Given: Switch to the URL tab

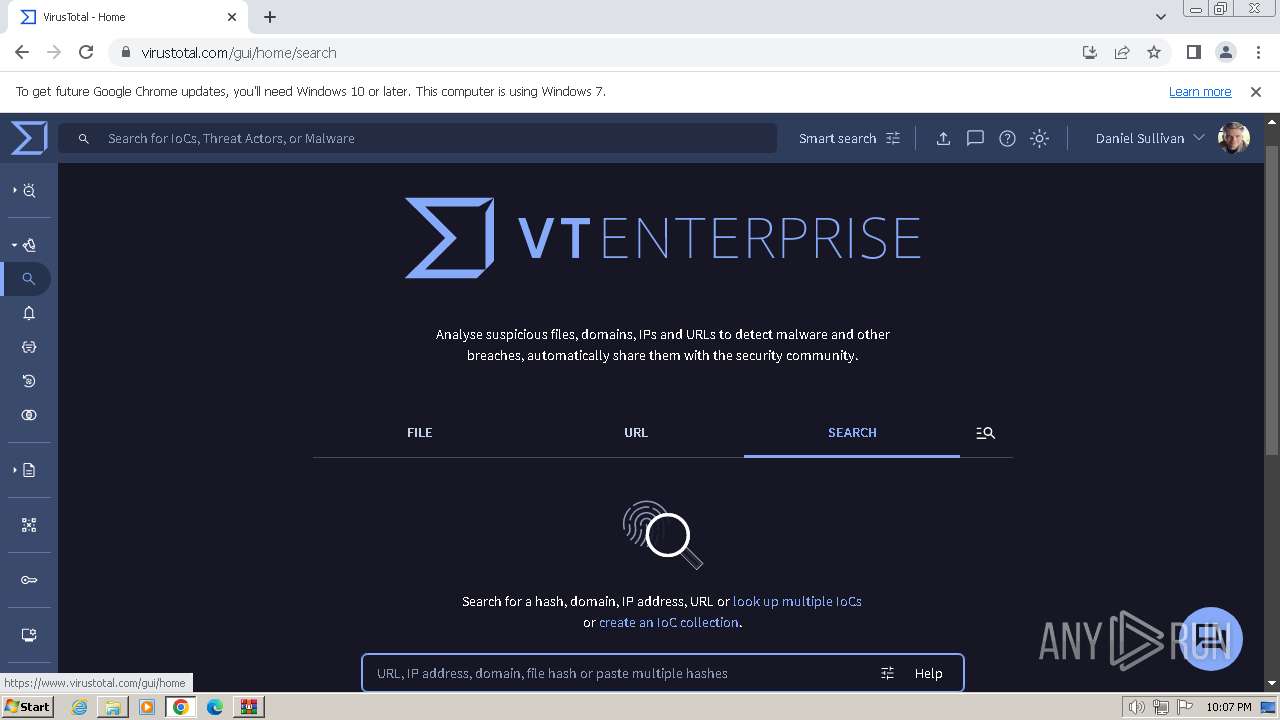Looking at the screenshot, I should tap(636, 432).
